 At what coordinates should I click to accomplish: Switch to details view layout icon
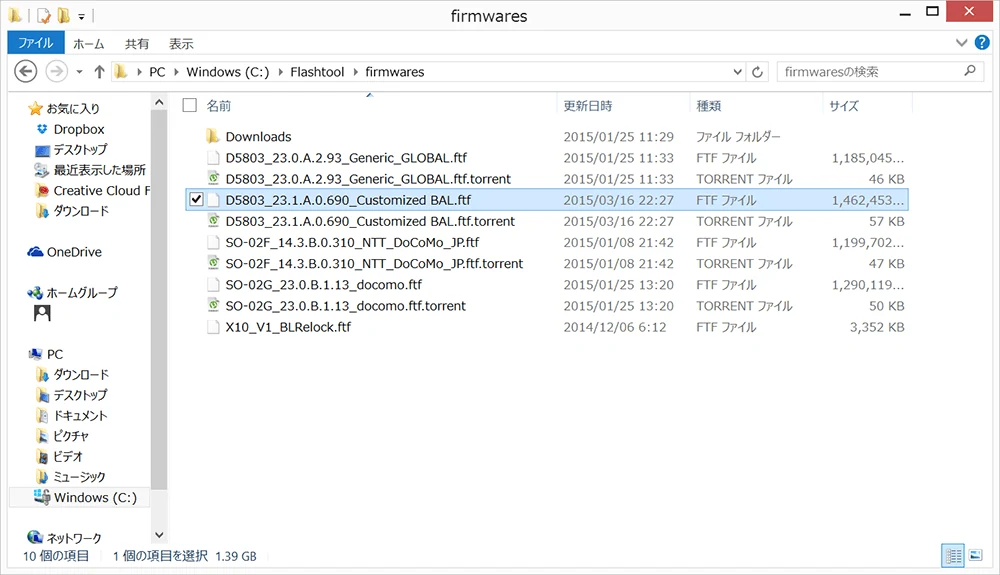(x=953, y=555)
